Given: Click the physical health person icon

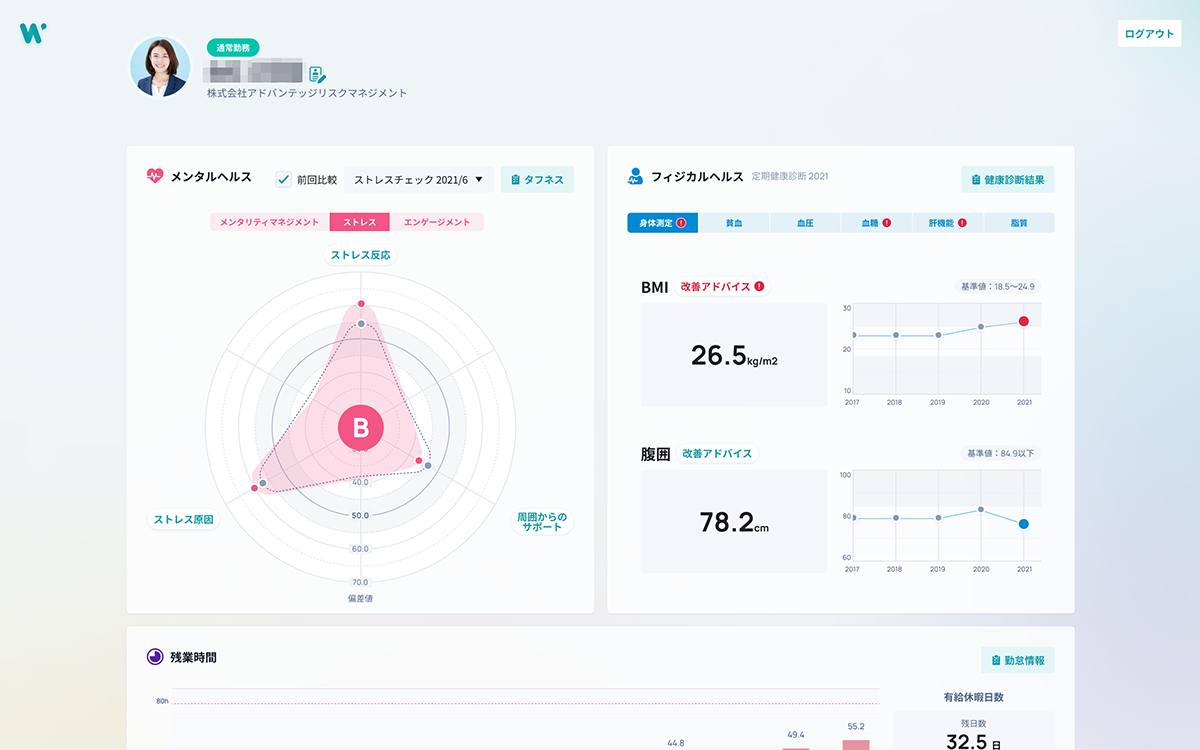Looking at the screenshot, I should tap(635, 177).
